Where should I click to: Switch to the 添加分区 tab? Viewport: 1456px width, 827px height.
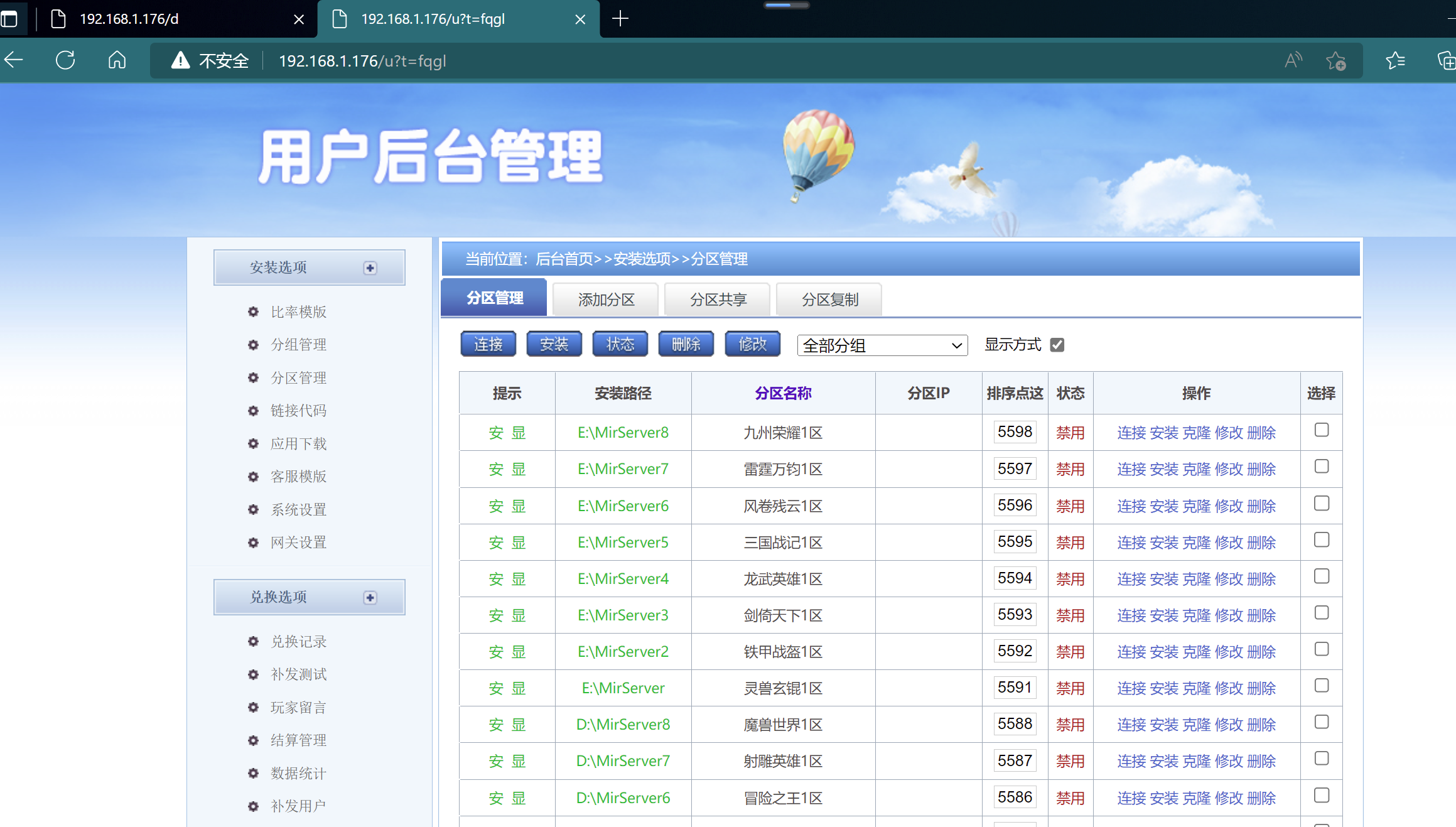[x=606, y=300]
